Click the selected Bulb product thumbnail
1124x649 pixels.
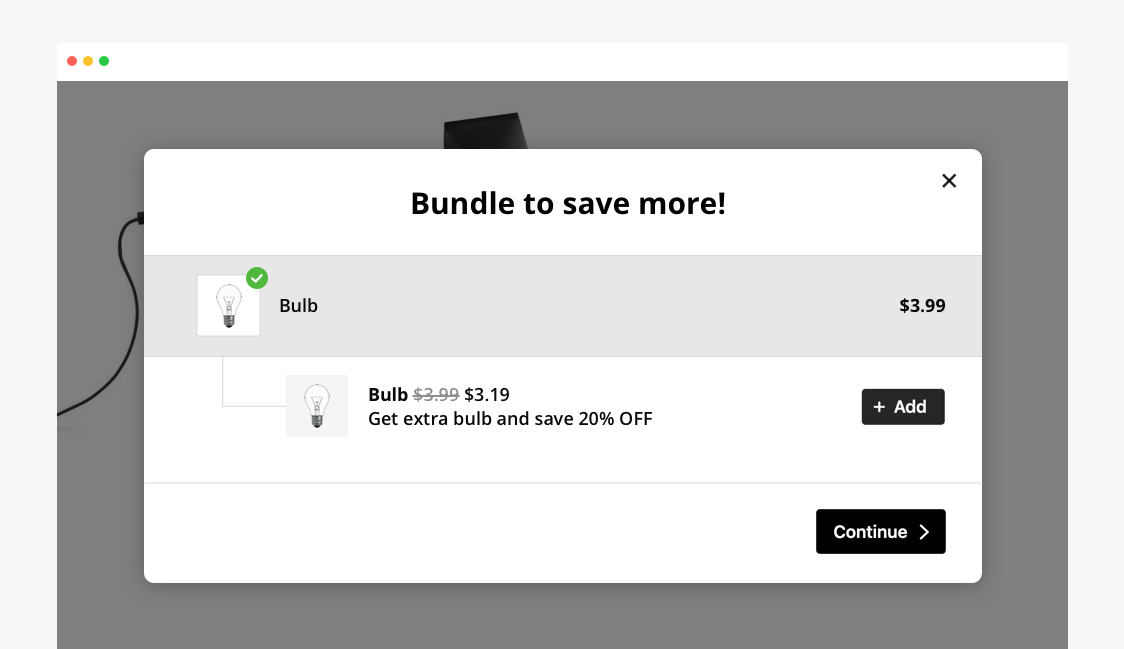tap(228, 305)
